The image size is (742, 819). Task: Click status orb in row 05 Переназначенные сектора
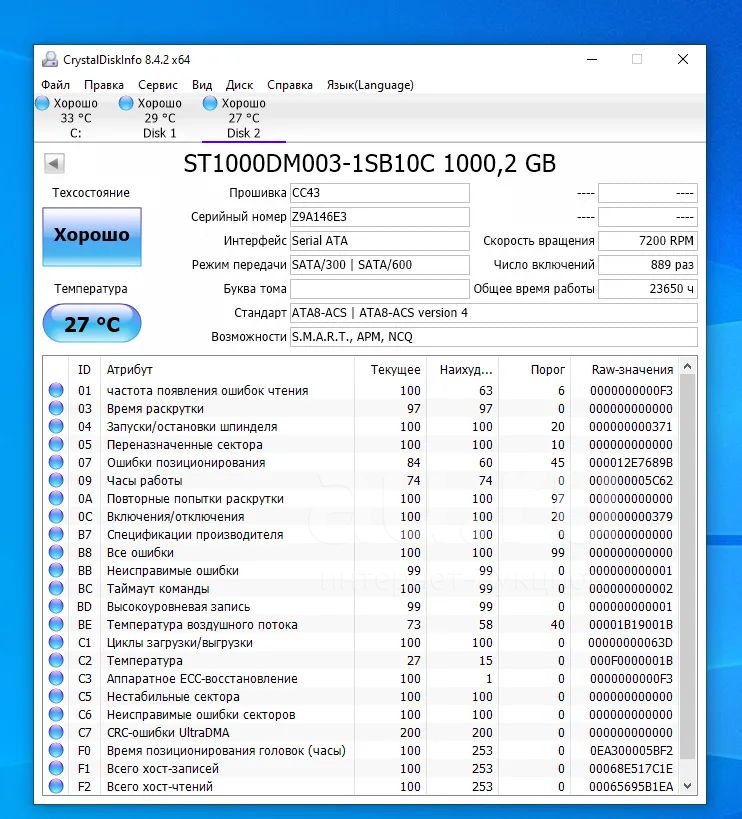[x=56, y=444]
